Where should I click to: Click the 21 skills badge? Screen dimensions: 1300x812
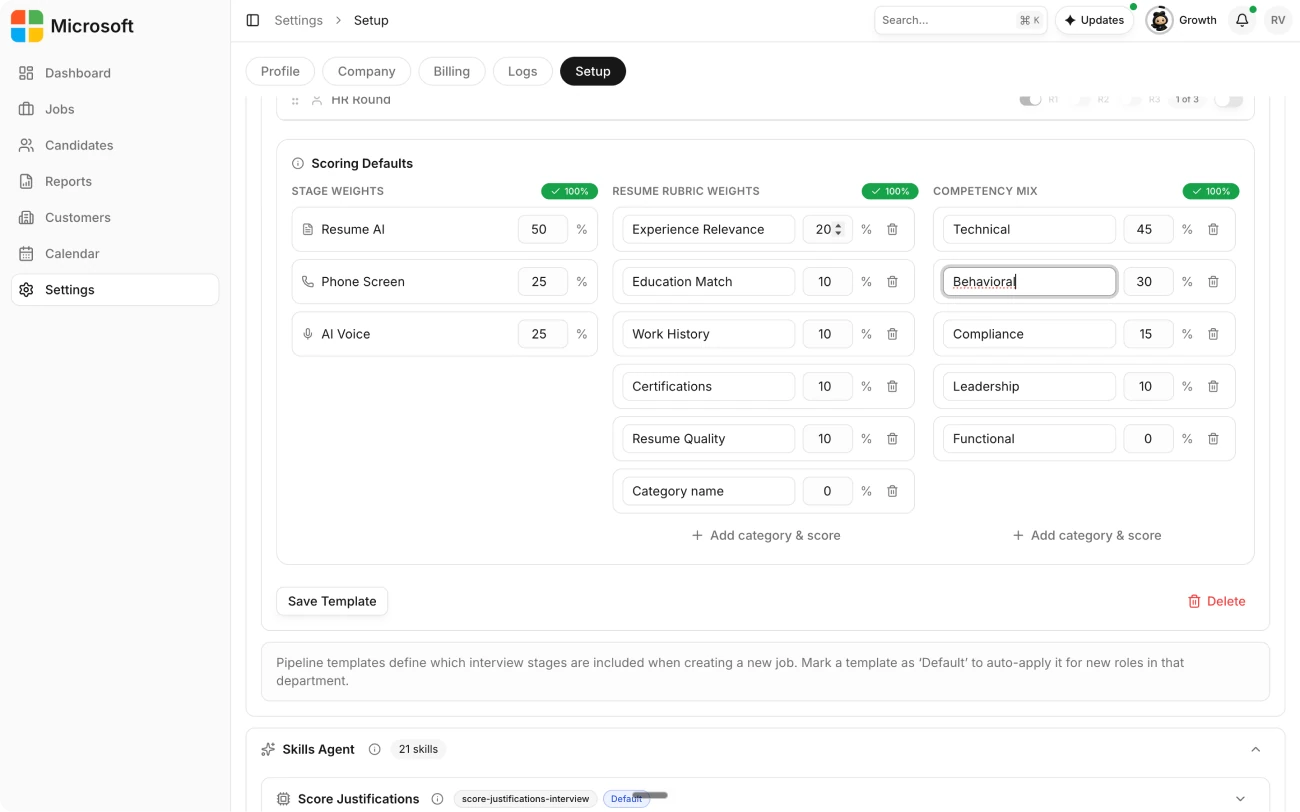click(418, 749)
